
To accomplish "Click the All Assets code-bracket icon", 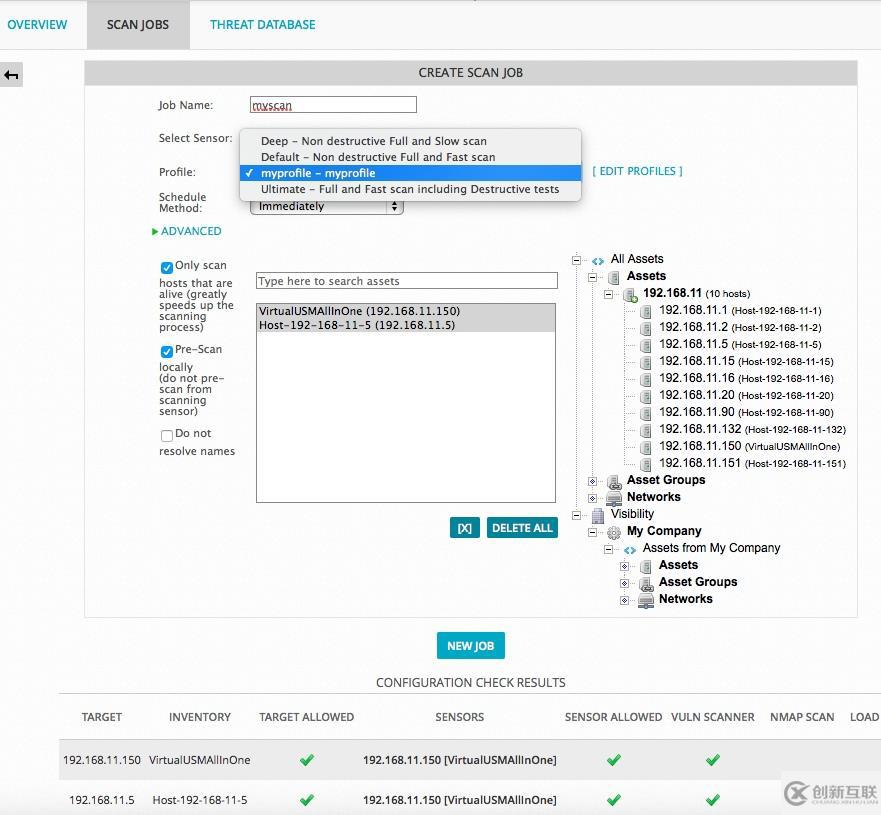I will pyautogui.click(x=598, y=261).
